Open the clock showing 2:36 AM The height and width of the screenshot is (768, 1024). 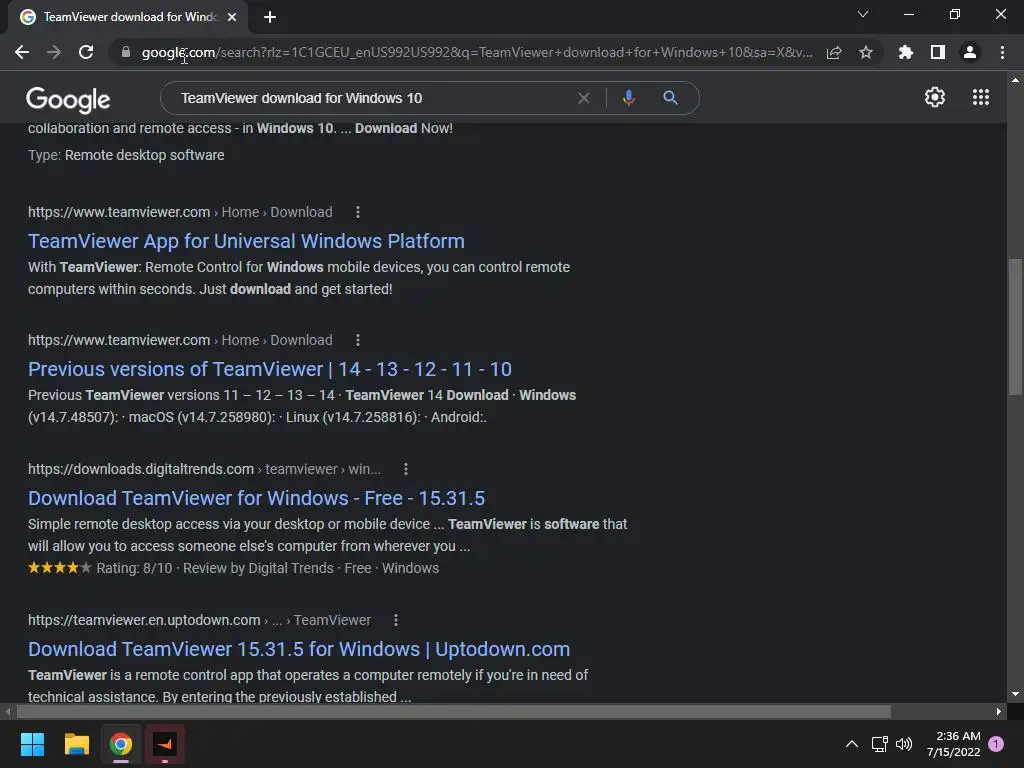pyautogui.click(x=953, y=744)
